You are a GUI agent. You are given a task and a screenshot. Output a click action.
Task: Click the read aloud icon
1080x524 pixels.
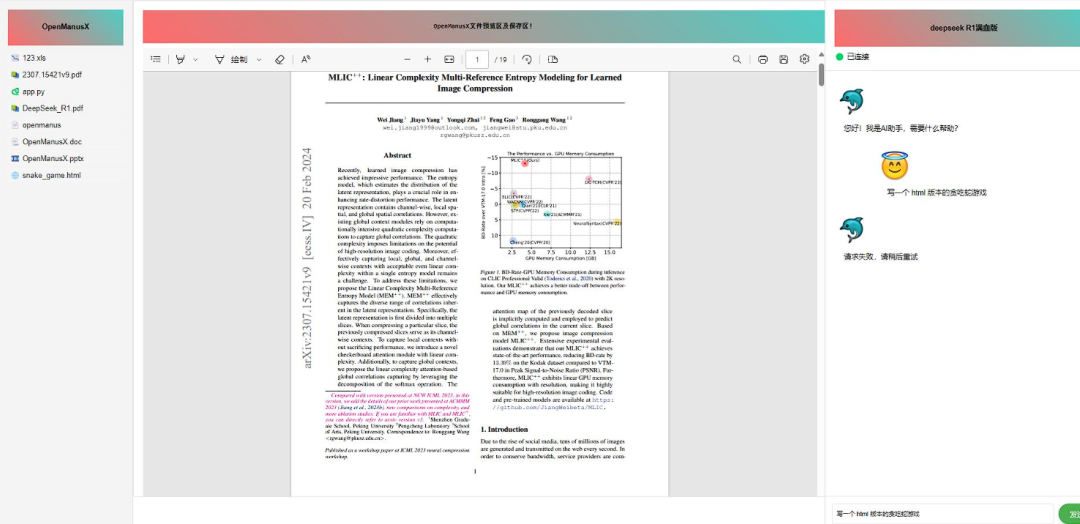(x=306, y=60)
